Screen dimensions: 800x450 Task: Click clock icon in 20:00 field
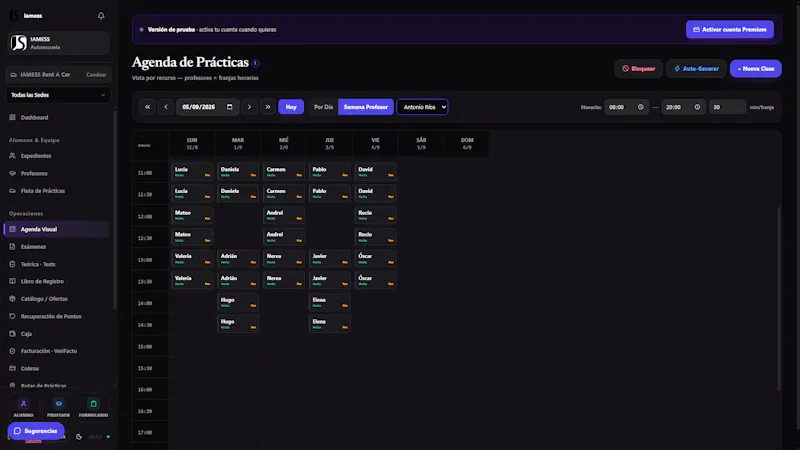pos(697,107)
